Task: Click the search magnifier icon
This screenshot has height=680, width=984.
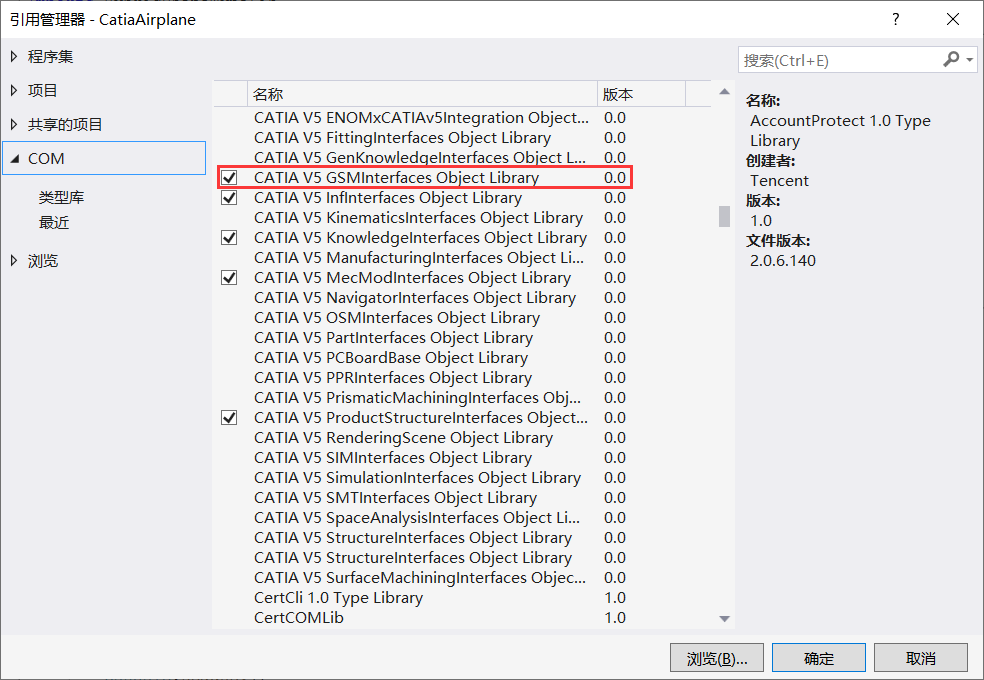Action: point(952,61)
